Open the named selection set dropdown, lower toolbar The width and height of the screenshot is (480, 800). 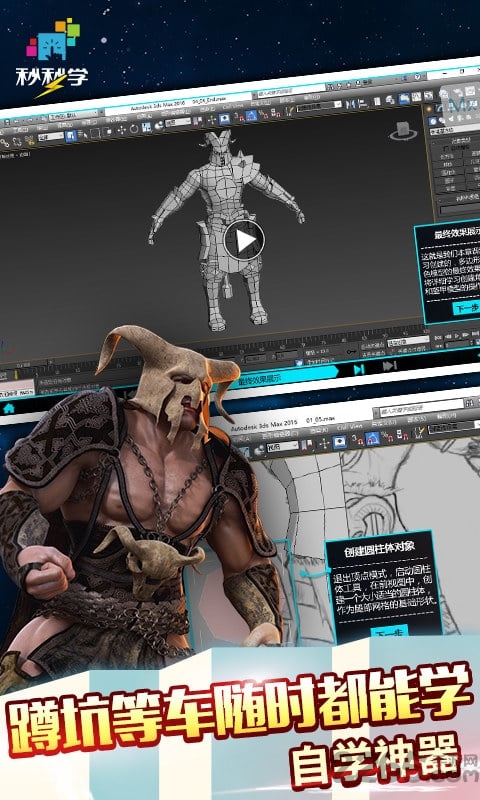(x=451, y=427)
